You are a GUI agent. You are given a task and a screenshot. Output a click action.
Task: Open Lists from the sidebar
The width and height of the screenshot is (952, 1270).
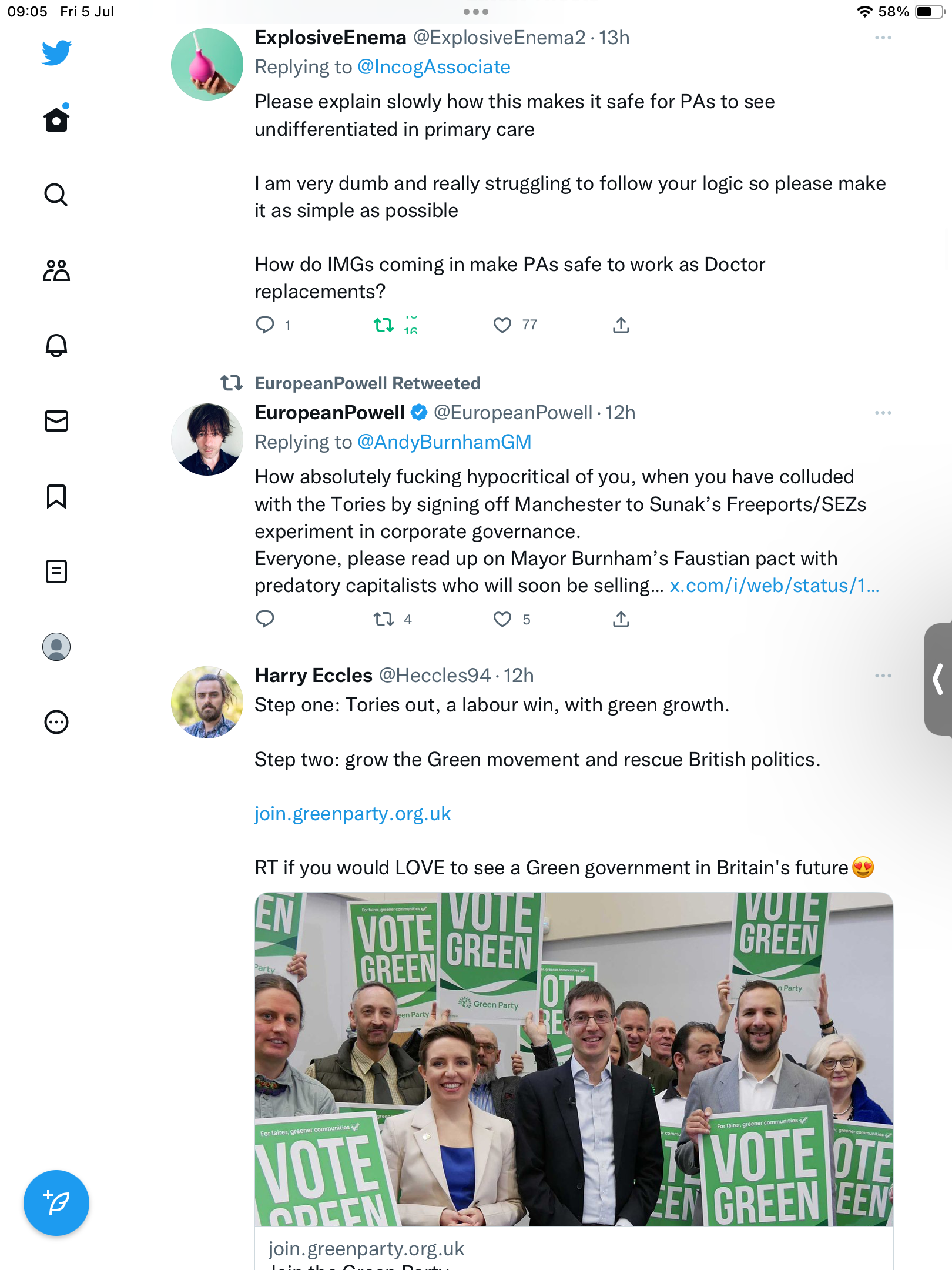(x=56, y=571)
